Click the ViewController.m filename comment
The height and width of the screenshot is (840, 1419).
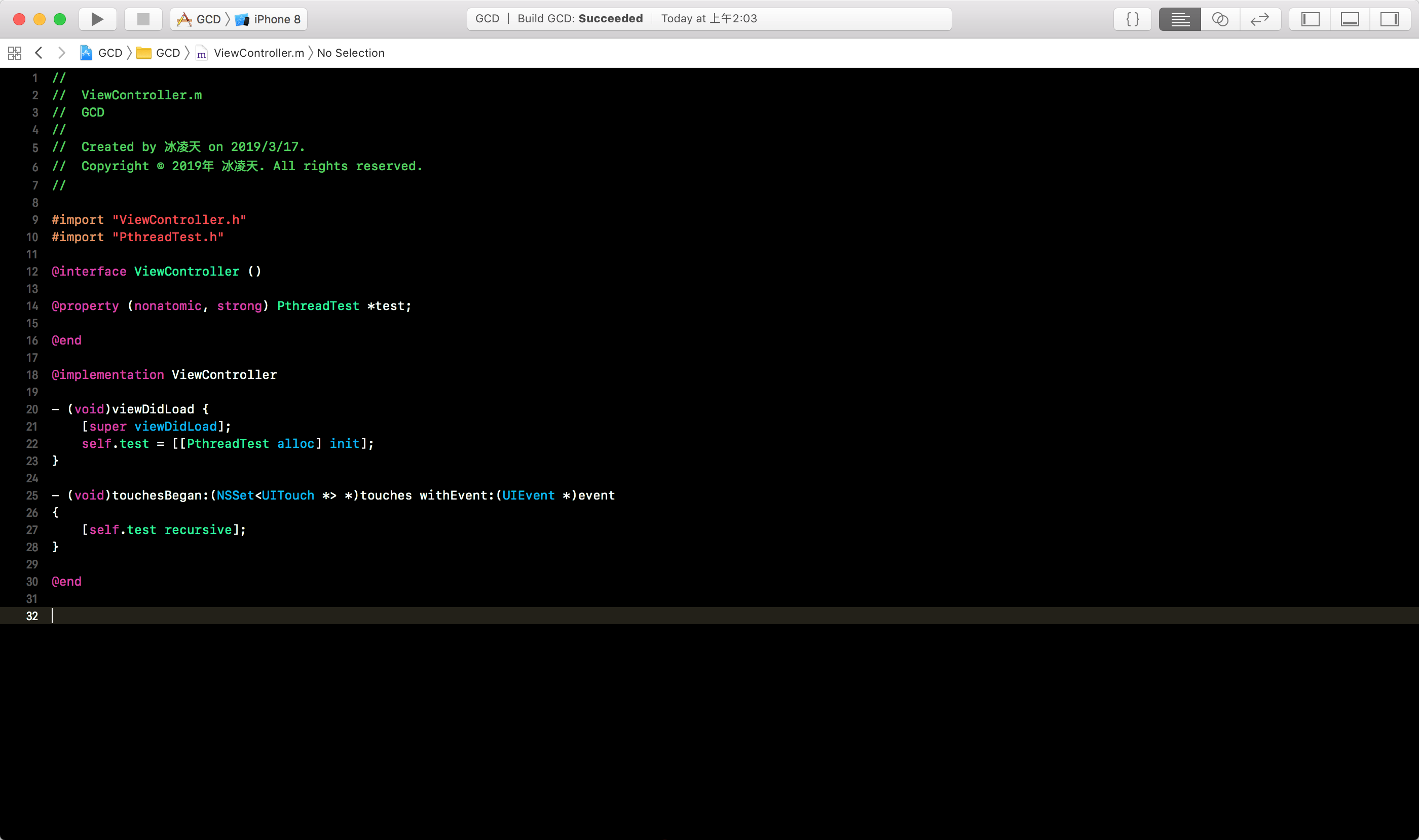pyautogui.click(x=127, y=95)
